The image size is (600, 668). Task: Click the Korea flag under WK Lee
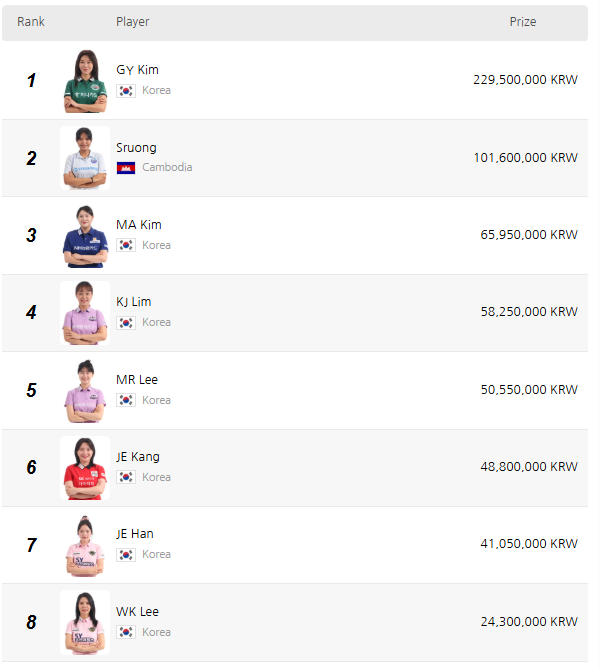[x=126, y=632]
